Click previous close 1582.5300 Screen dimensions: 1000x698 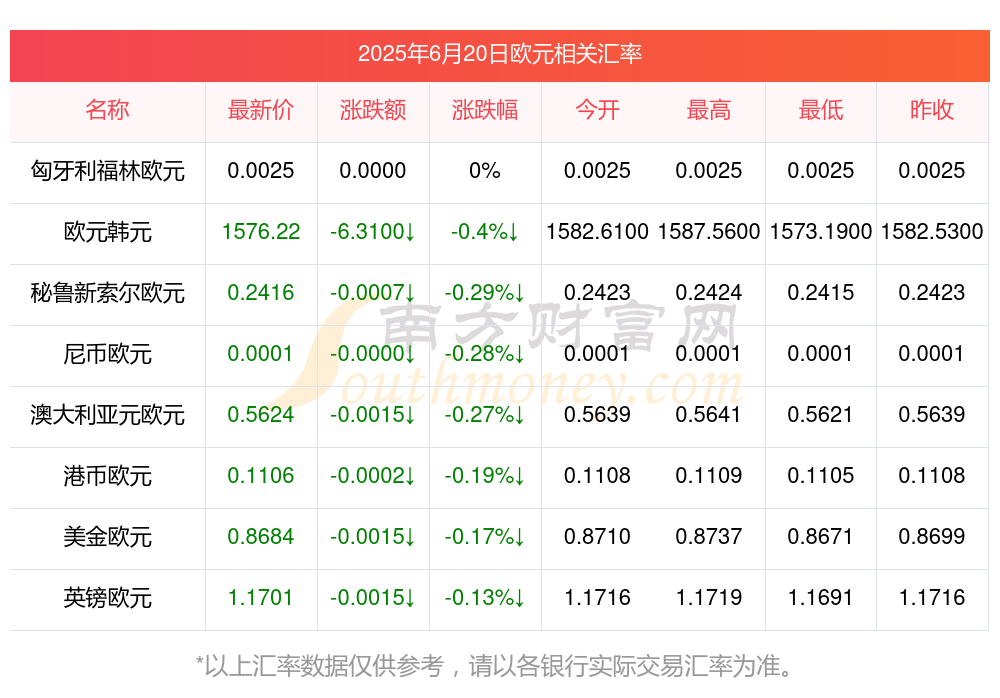coord(932,232)
